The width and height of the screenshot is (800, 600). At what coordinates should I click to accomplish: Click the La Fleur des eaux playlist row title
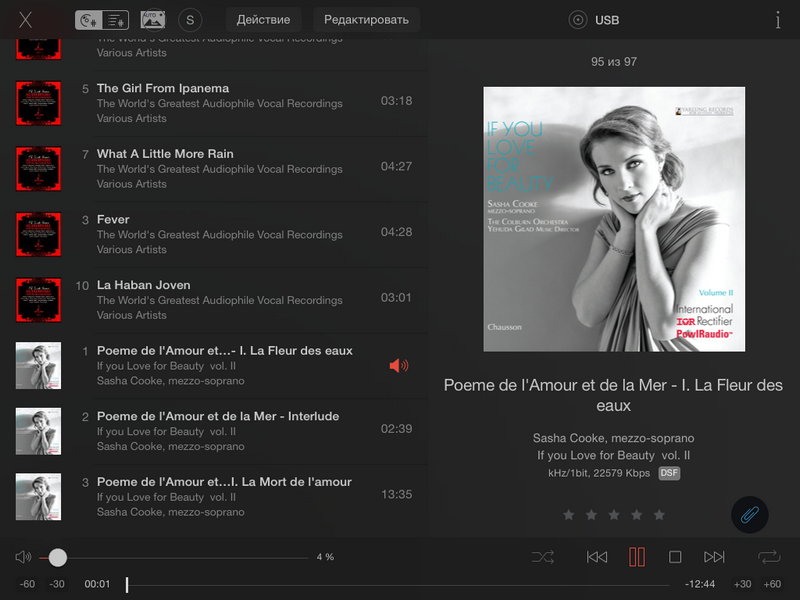click(x=224, y=351)
